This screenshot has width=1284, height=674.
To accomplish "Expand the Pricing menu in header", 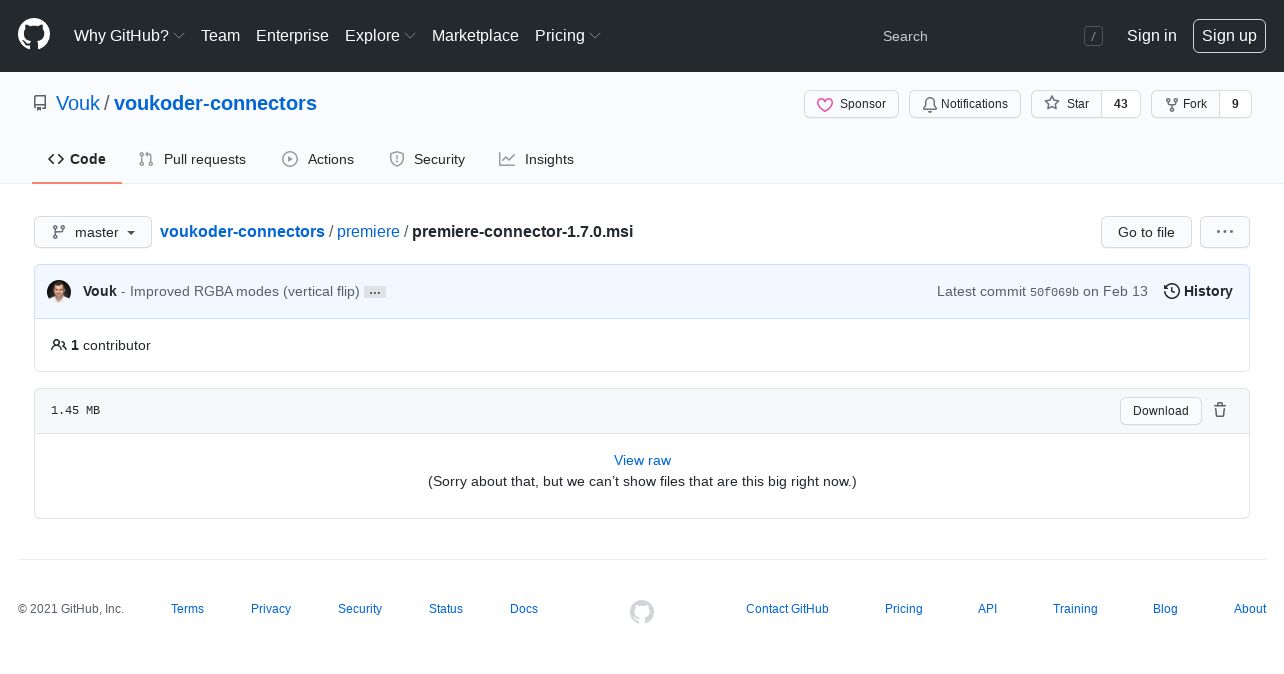I will point(568,35).
